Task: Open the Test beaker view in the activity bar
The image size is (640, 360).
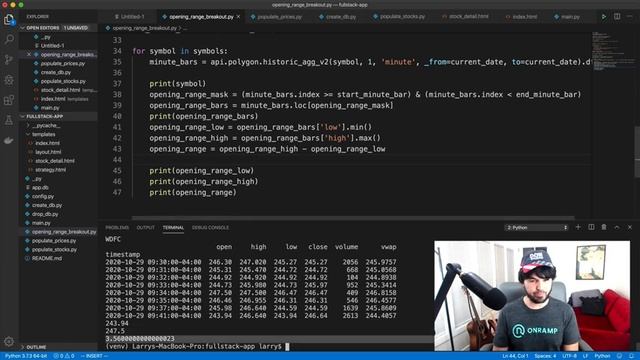Action: (x=9, y=120)
